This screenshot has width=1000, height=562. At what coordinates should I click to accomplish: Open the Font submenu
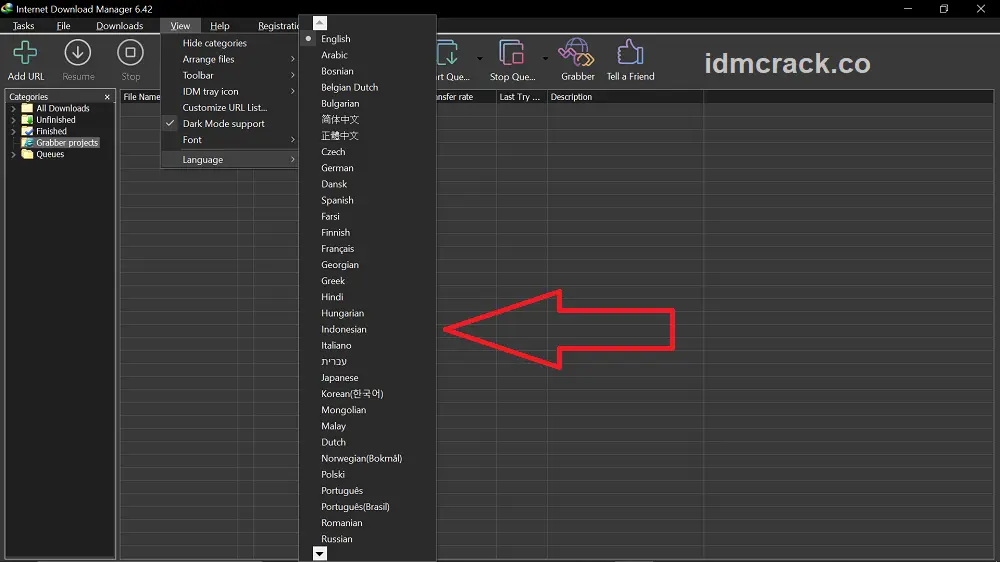230,140
